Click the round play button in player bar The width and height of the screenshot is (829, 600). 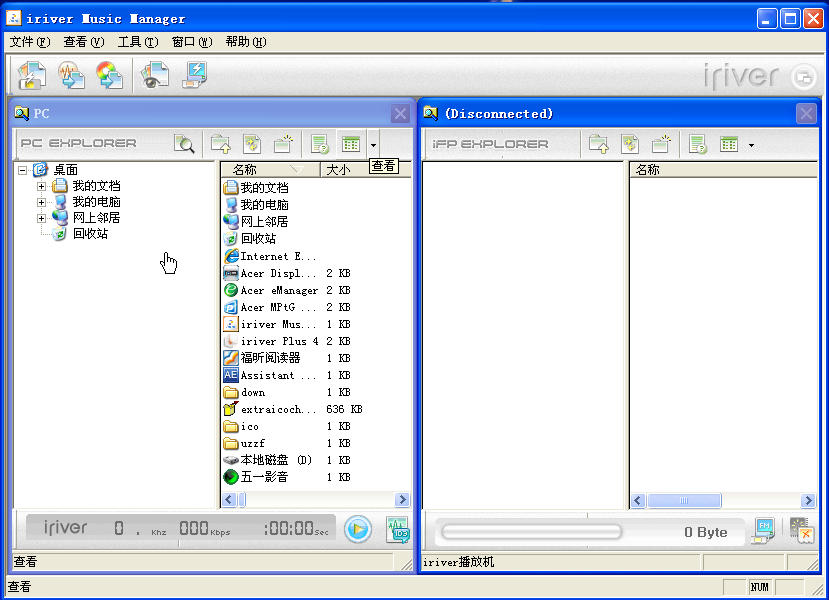point(358,529)
